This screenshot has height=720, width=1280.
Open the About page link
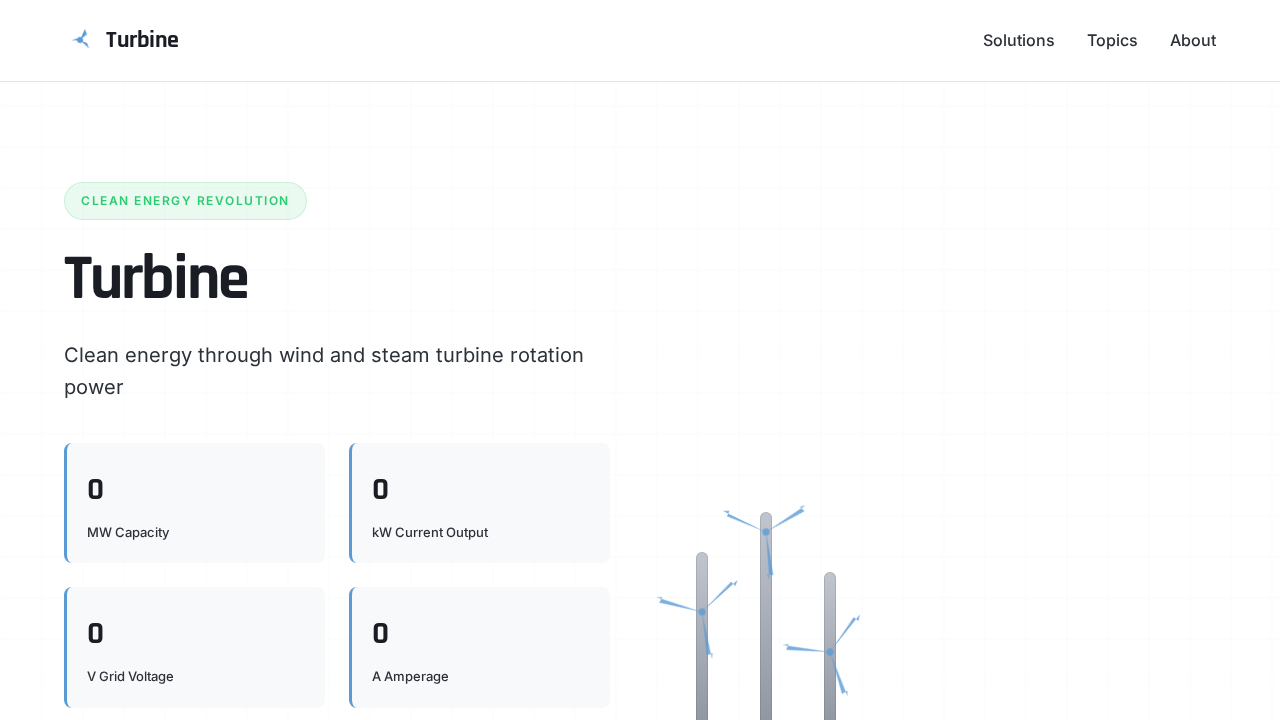(x=1193, y=40)
